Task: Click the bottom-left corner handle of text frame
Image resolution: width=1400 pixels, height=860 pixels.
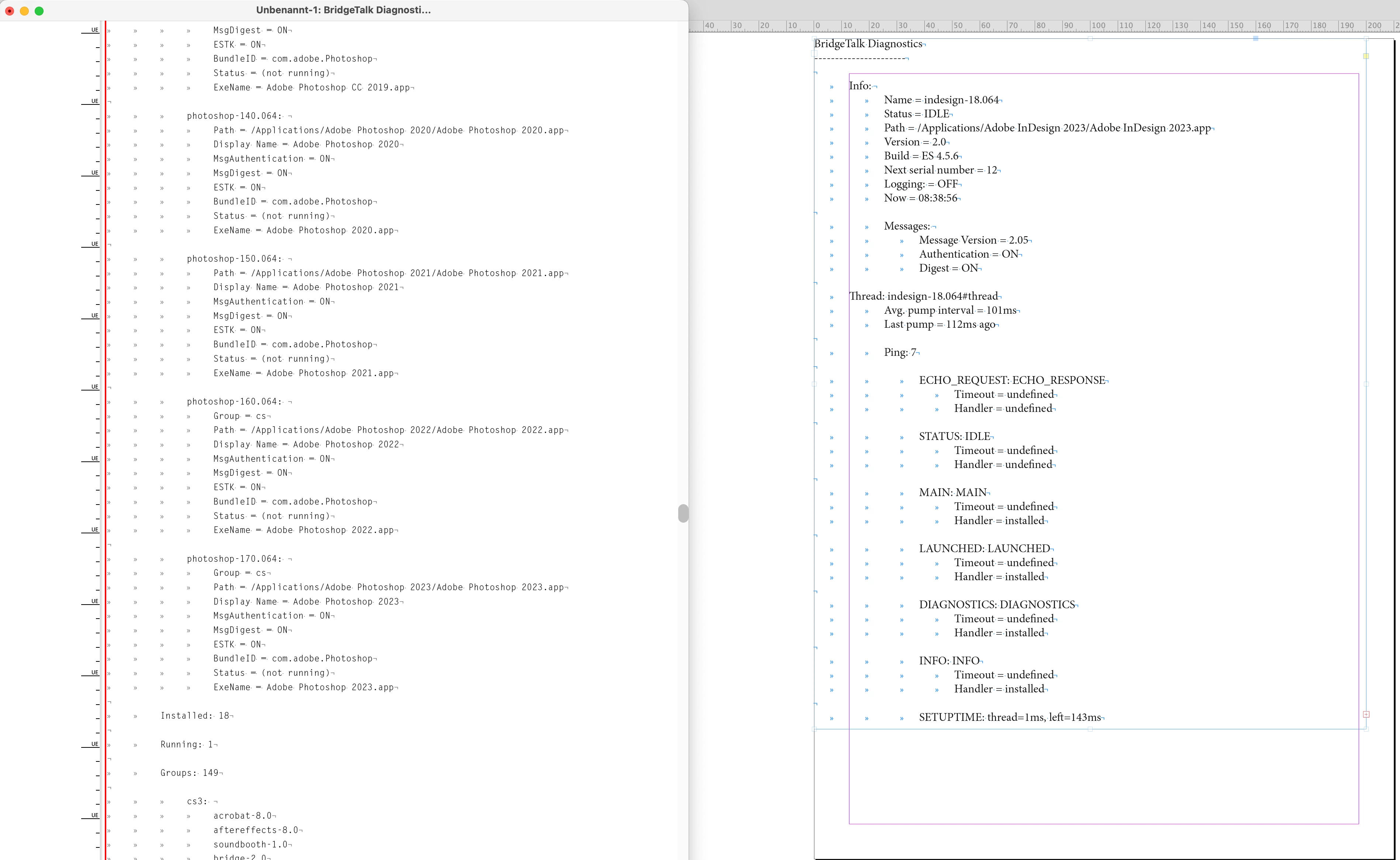Action: [x=814, y=729]
